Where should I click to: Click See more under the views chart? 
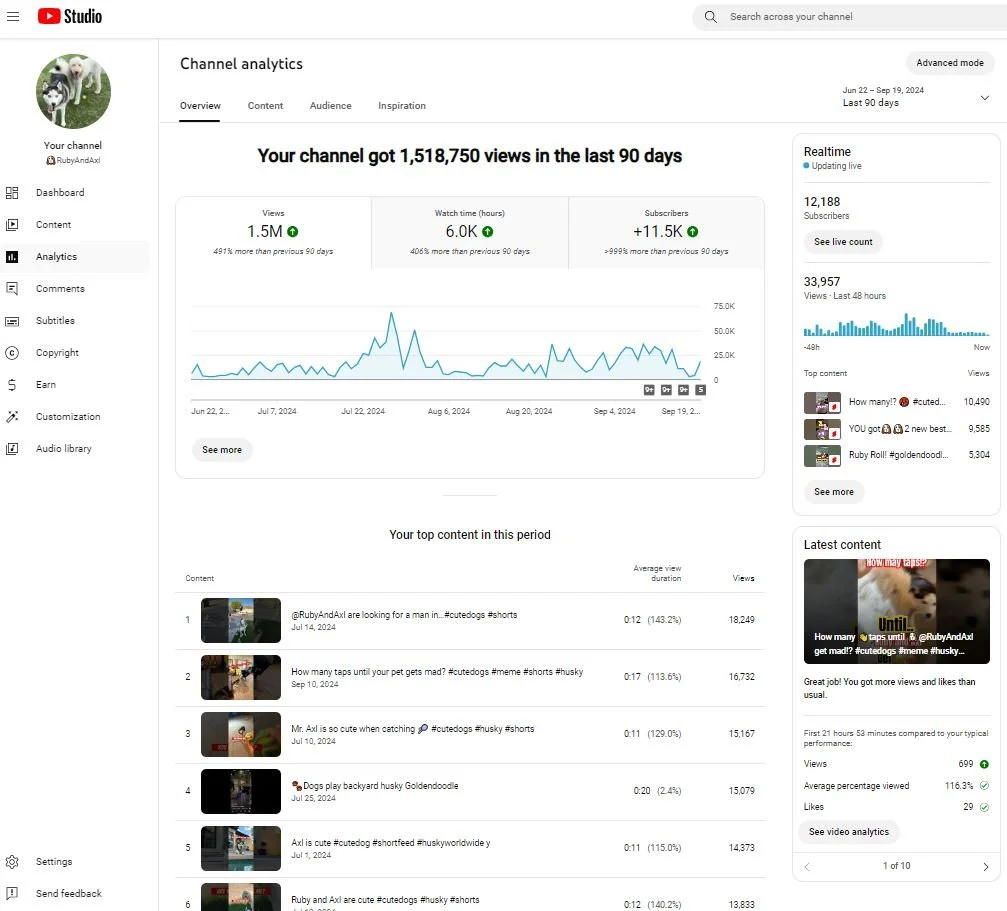point(222,450)
